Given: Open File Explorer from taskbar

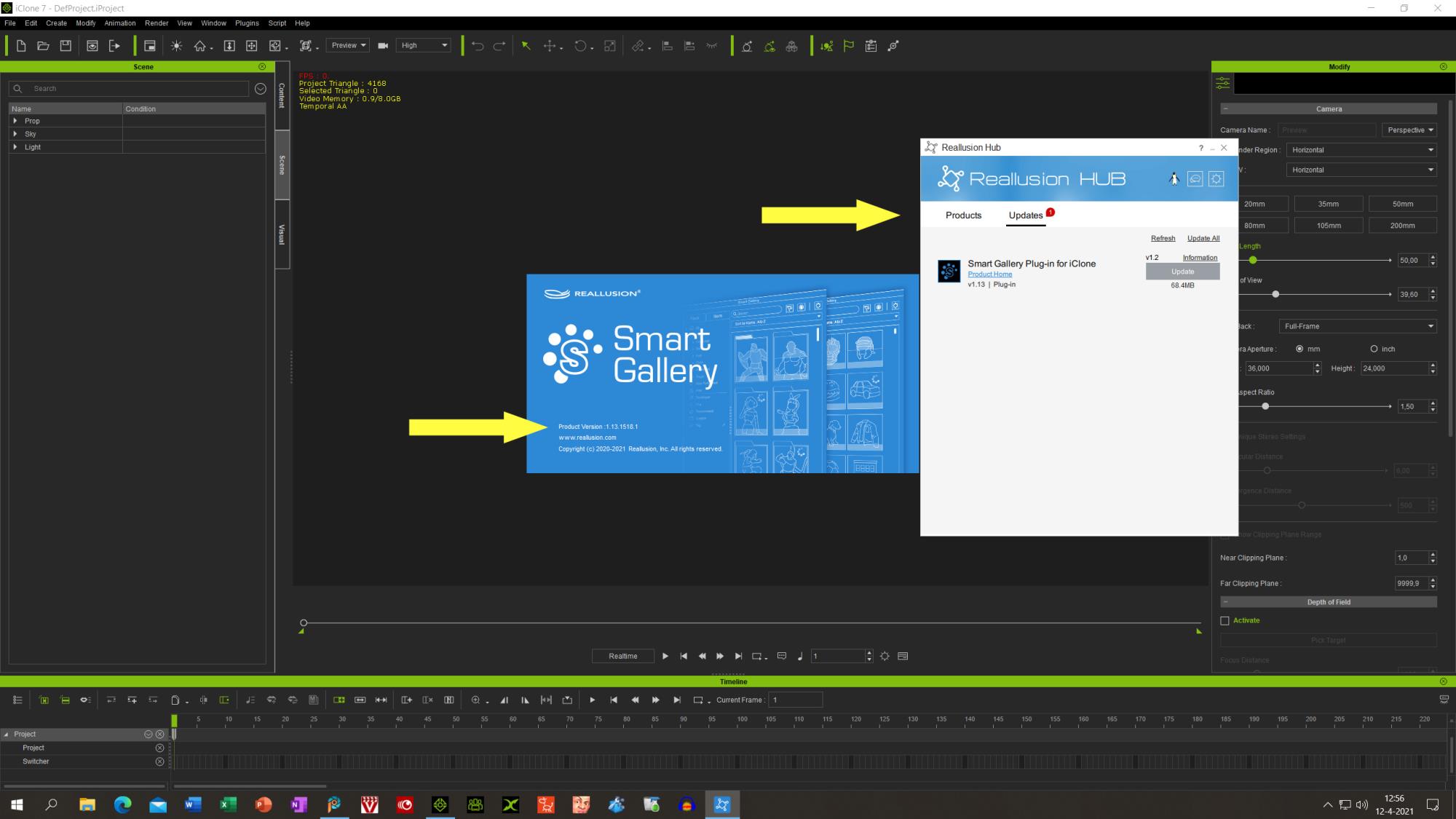Looking at the screenshot, I should point(87,804).
